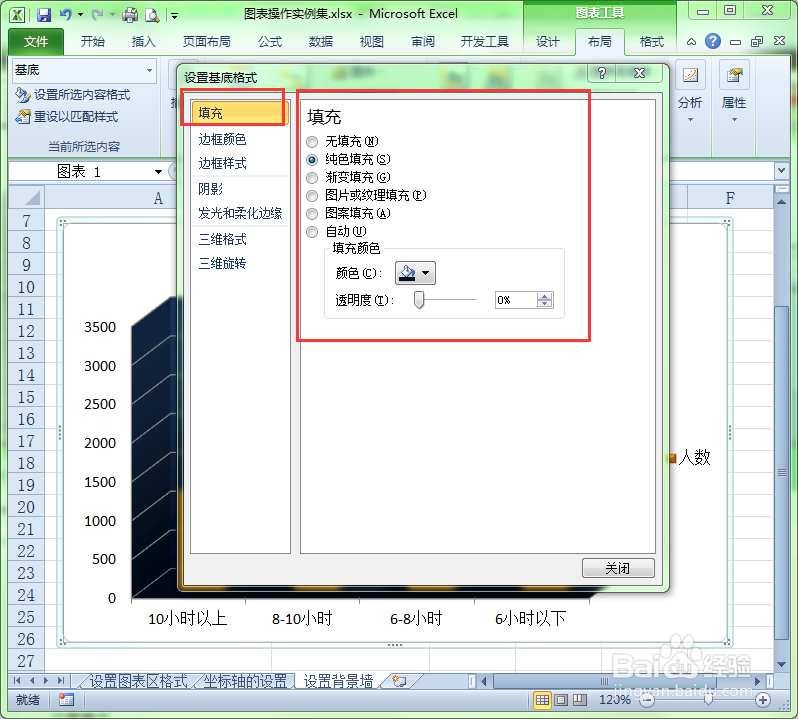Go to last sheet navigation arrow

[x=61, y=681]
